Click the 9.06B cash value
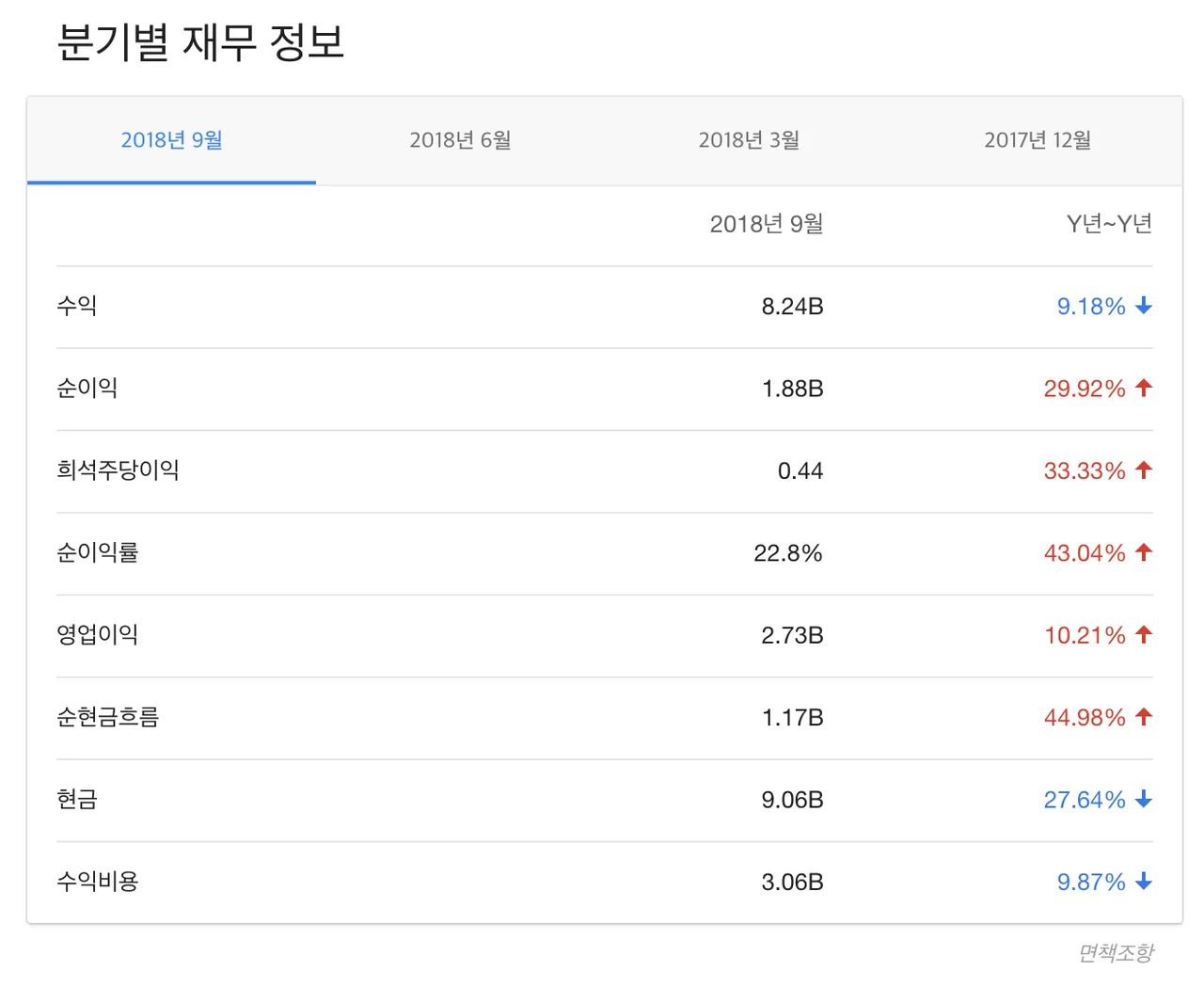 [x=792, y=800]
